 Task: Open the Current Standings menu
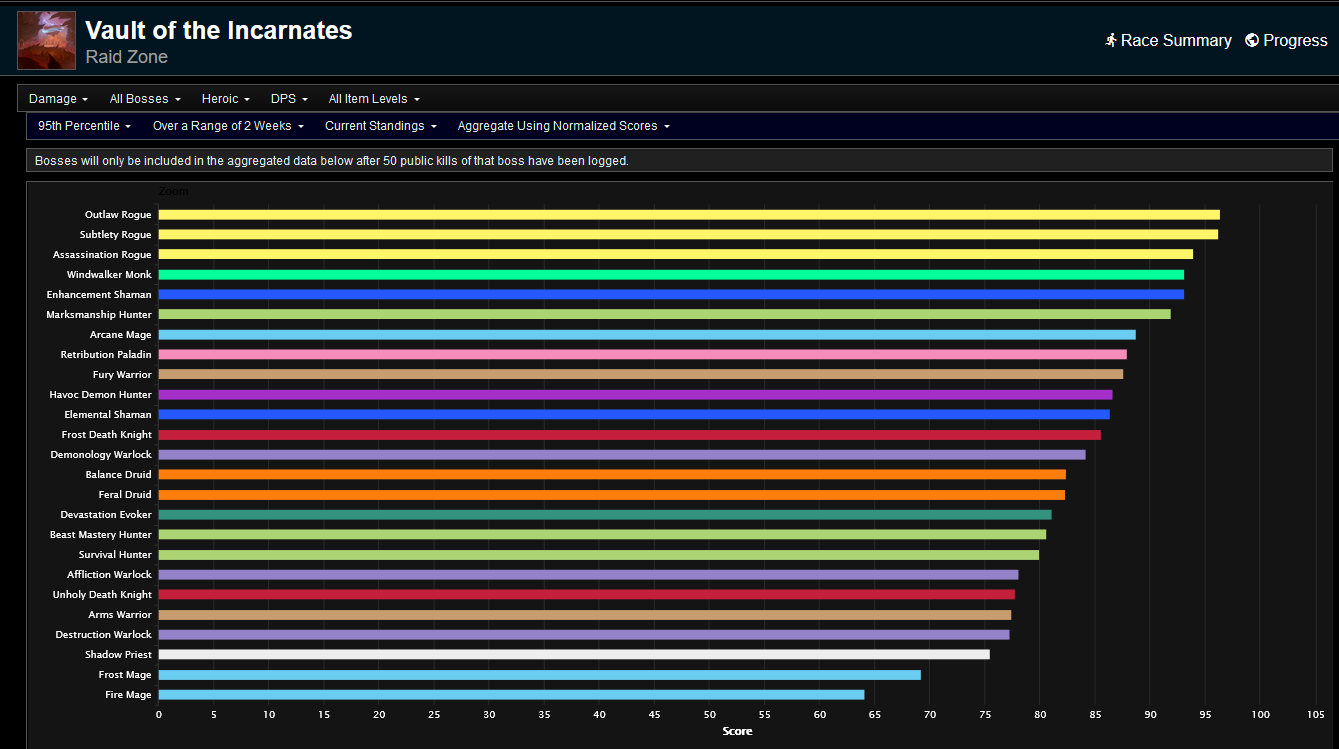coord(380,126)
